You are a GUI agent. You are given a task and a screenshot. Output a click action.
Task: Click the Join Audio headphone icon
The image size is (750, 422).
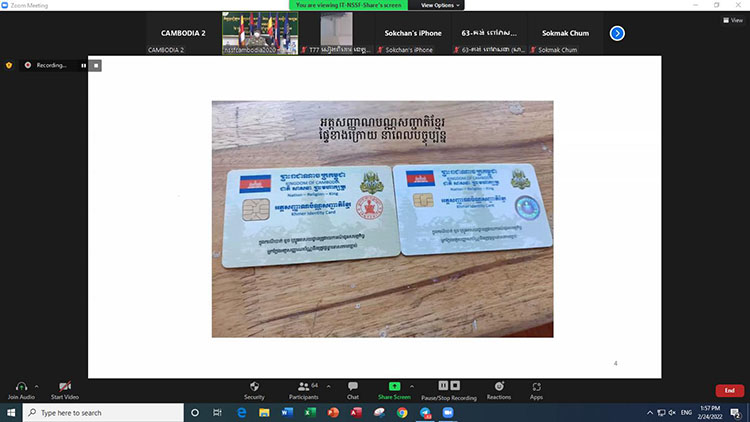[x=19, y=386]
